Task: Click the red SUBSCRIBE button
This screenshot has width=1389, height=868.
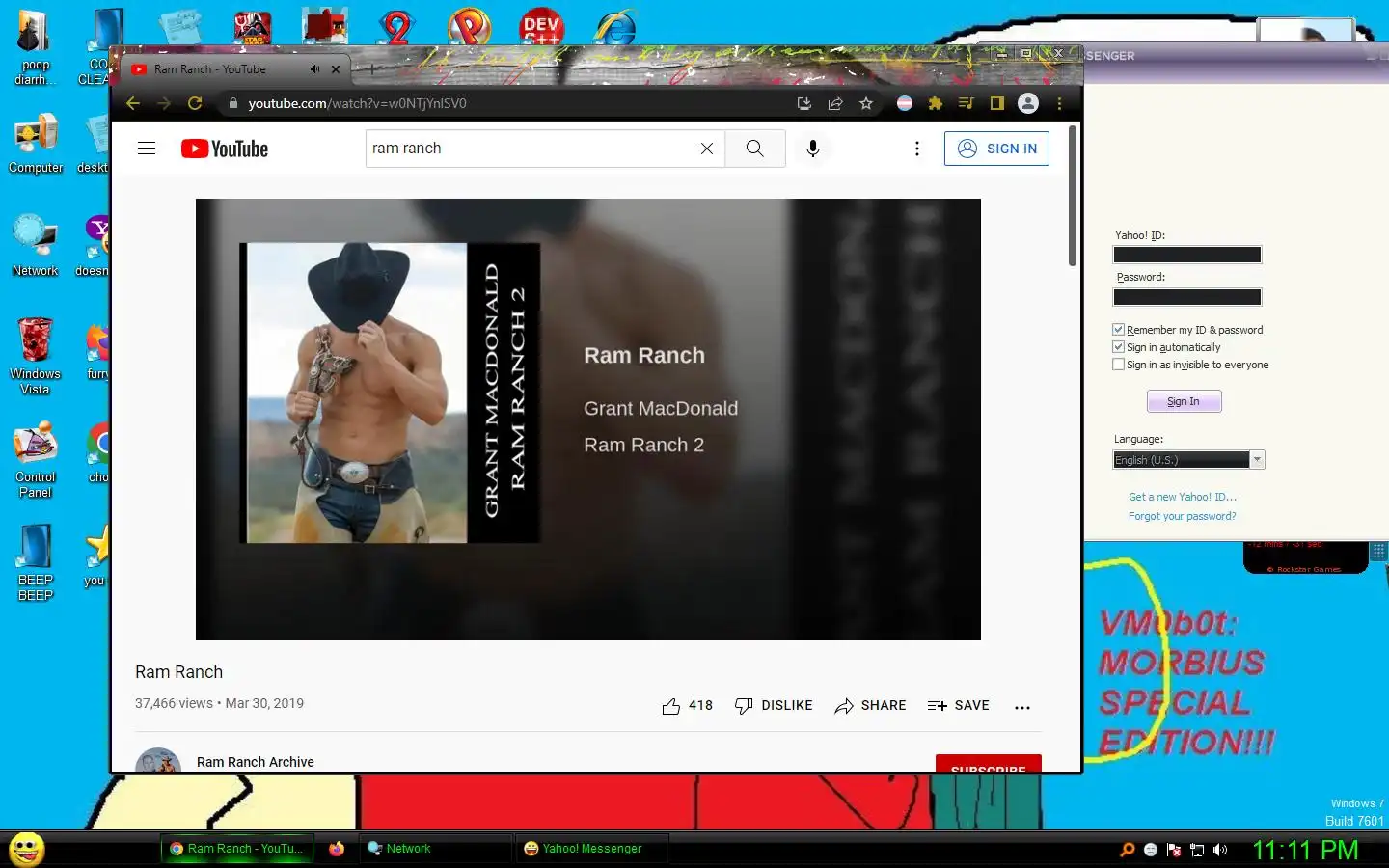Action: (x=989, y=764)
